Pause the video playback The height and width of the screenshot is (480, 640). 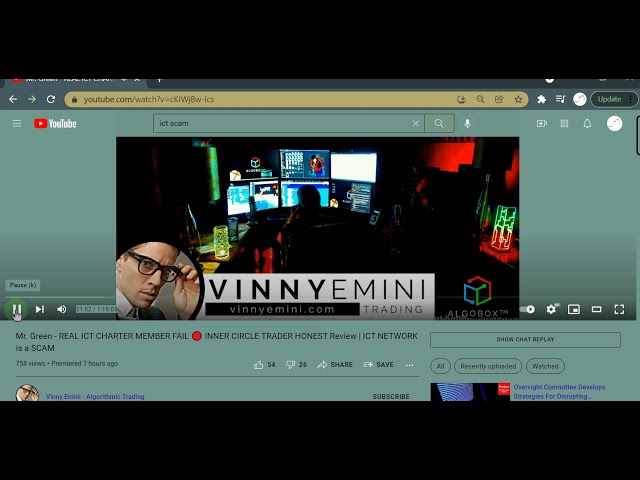click(17, 309)
